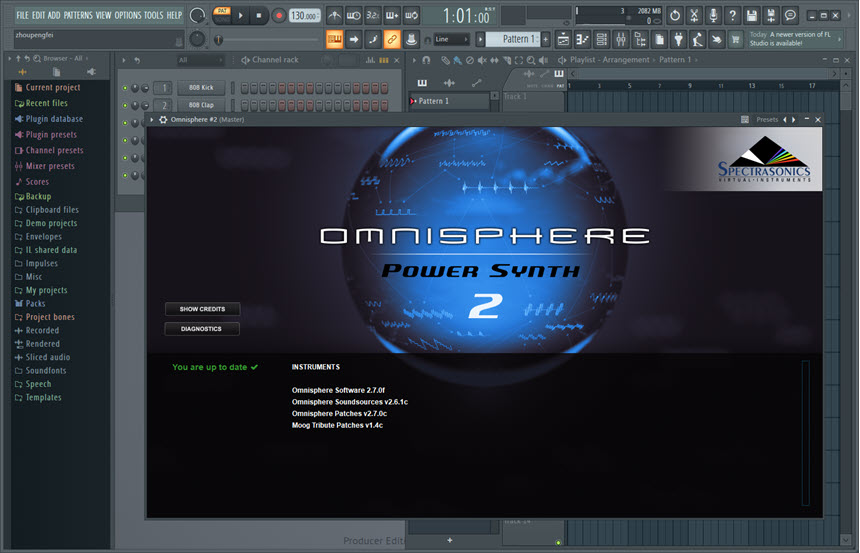
Task: Open the PATTERNS menu
Action: (x=78, y=15)
